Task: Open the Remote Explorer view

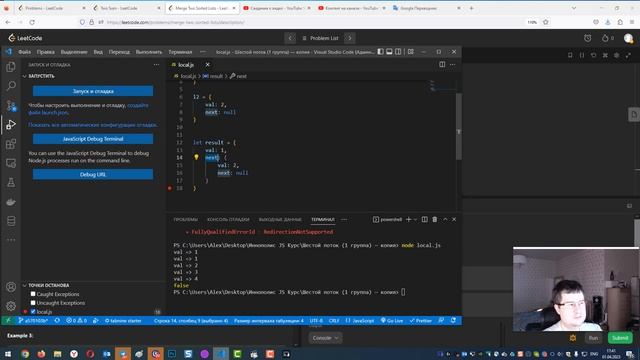Action: [x=11, y=163]
